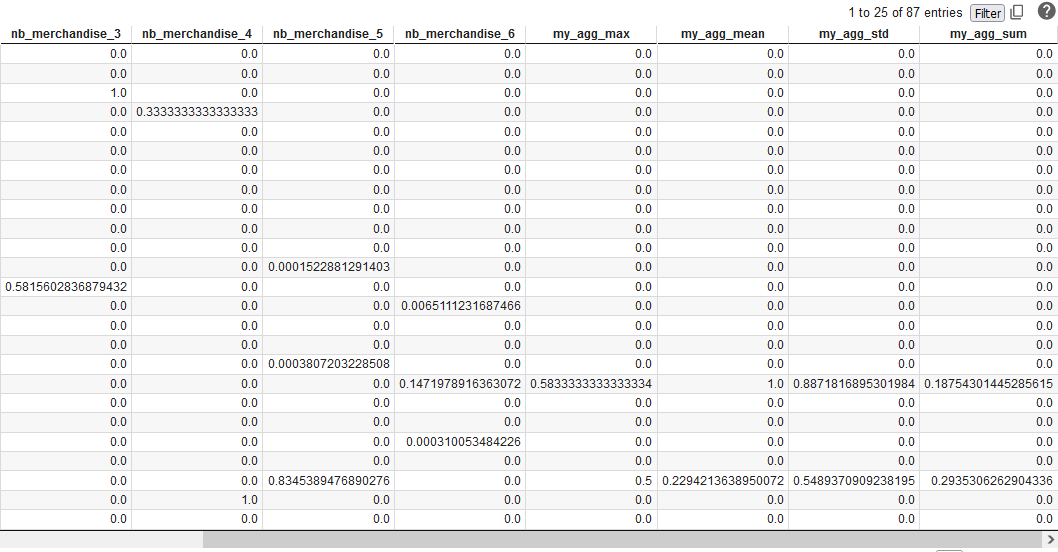
Task: Select cell with value 0.5815602836879432
Action: pos(66,286)
